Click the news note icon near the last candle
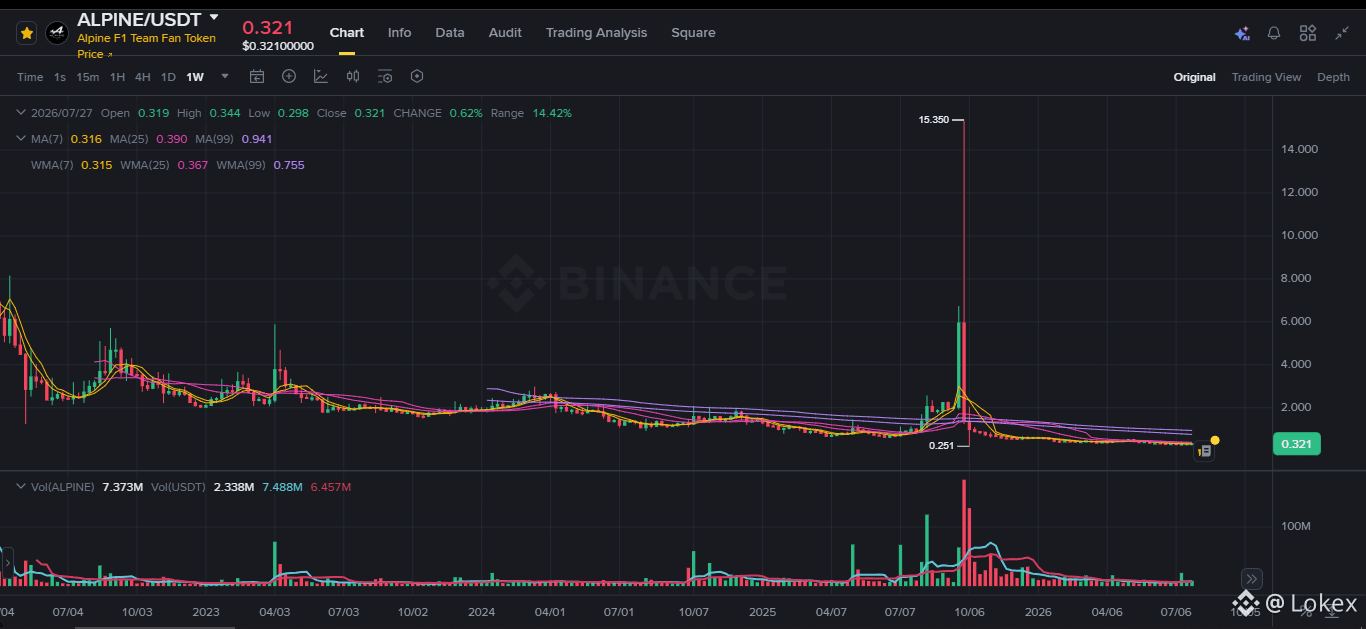This screenshot has width=1366, height=629. [1205, 452]
